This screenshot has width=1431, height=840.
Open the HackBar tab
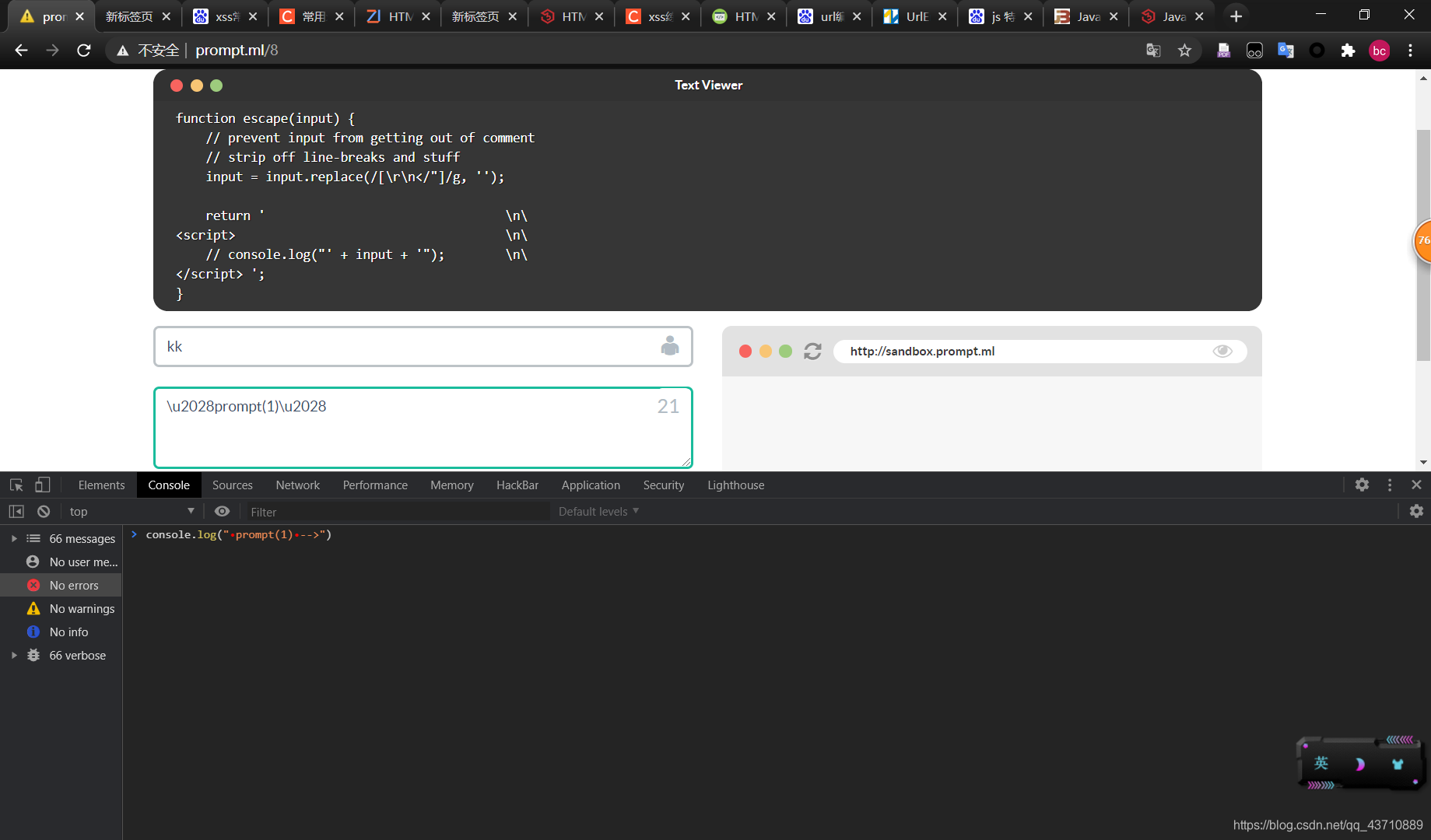click(517, 485)
